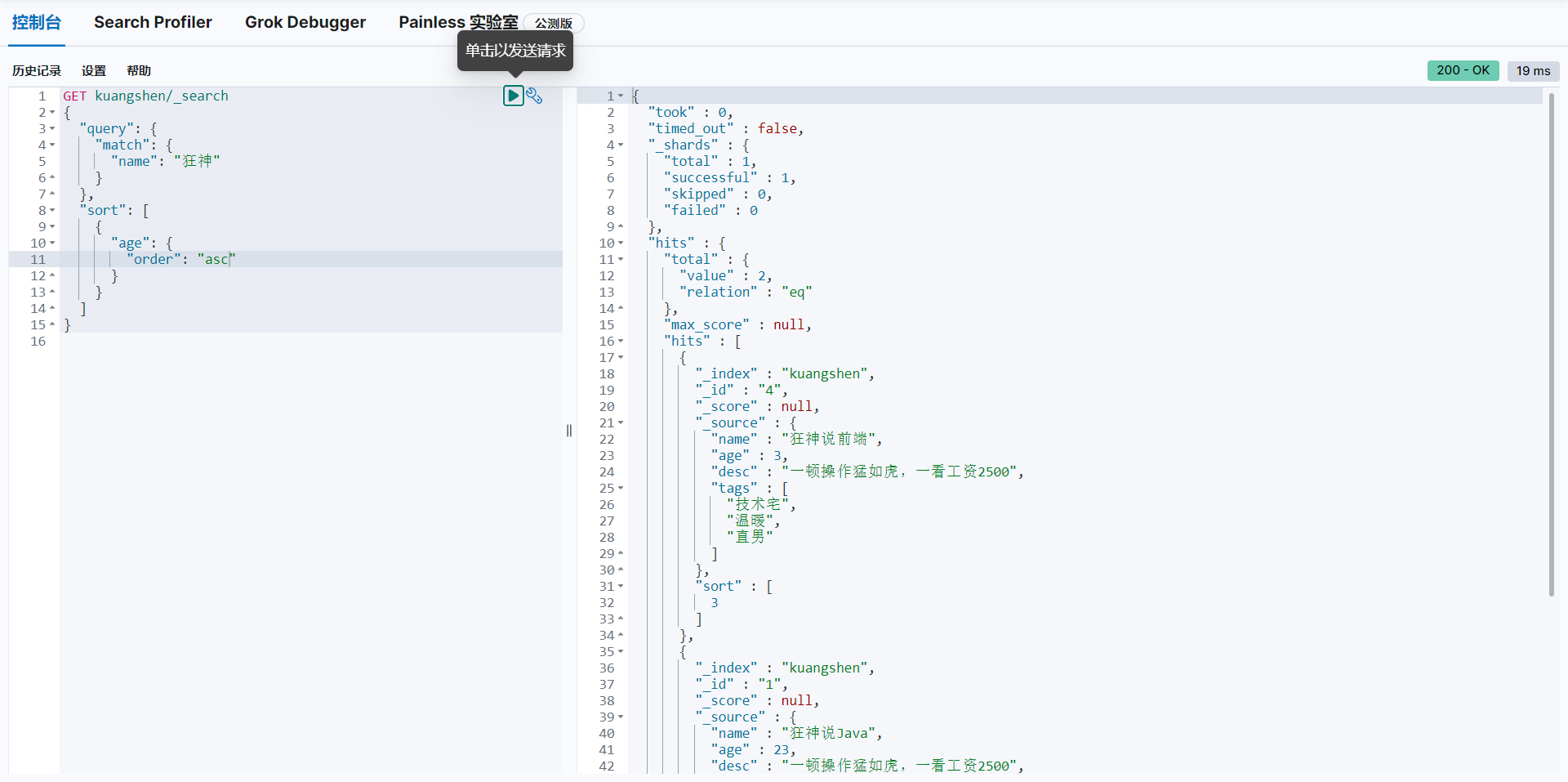Viewport: 1568px width, 782px height.
Task: Click the "狂神" name value in query
Action: point(197,161)
